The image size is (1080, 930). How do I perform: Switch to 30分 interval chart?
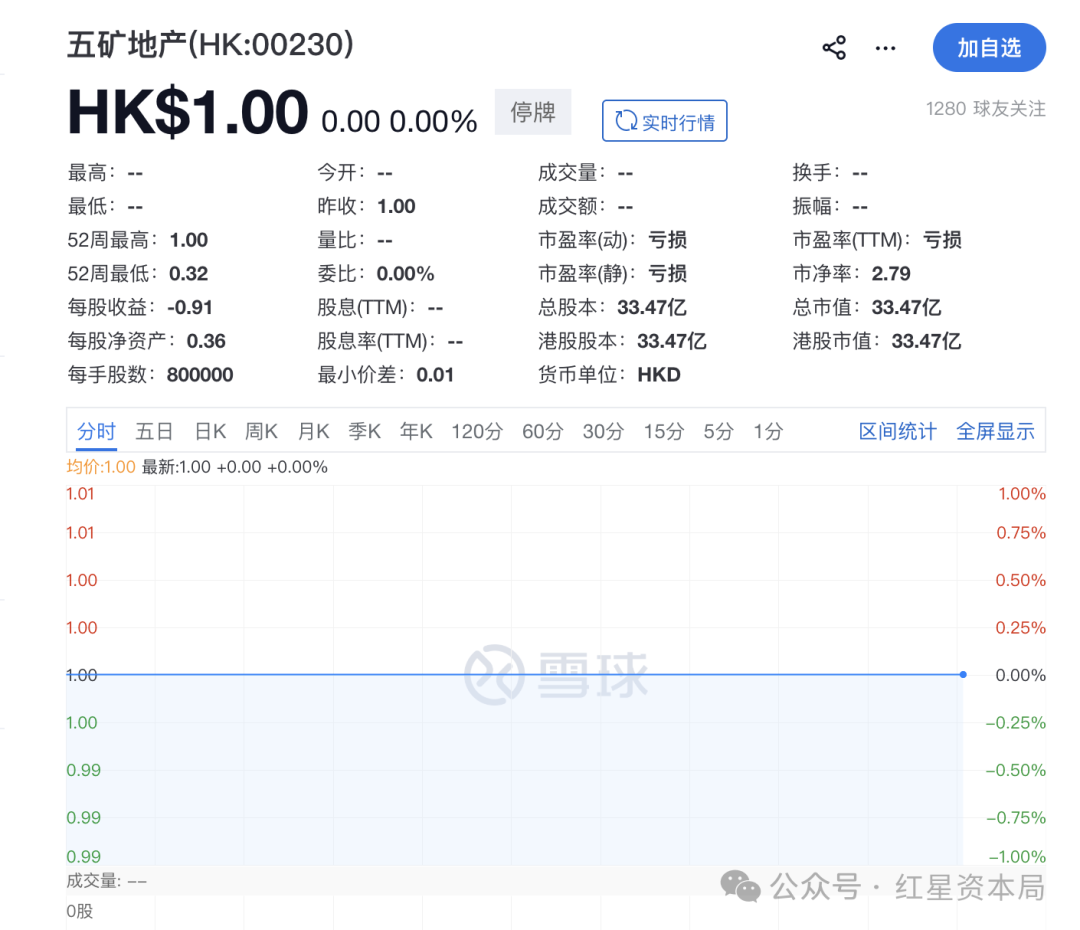pos(603,432)
